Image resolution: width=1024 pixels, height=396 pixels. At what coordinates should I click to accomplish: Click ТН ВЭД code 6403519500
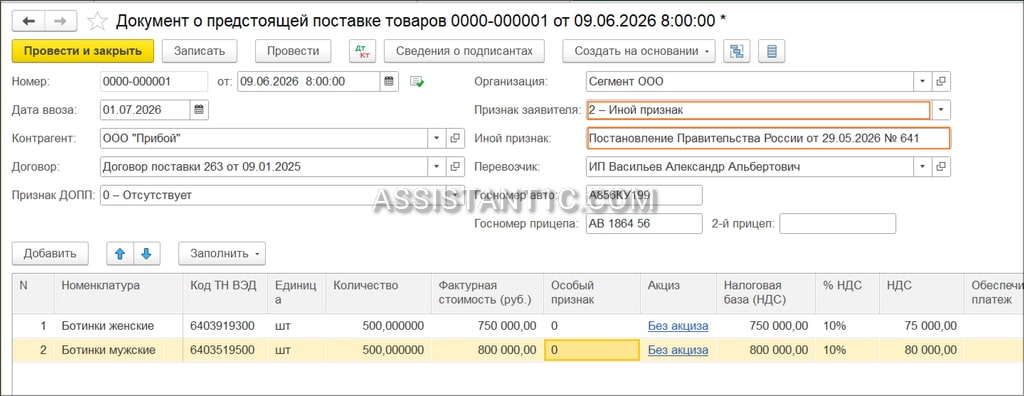point(226,350)
